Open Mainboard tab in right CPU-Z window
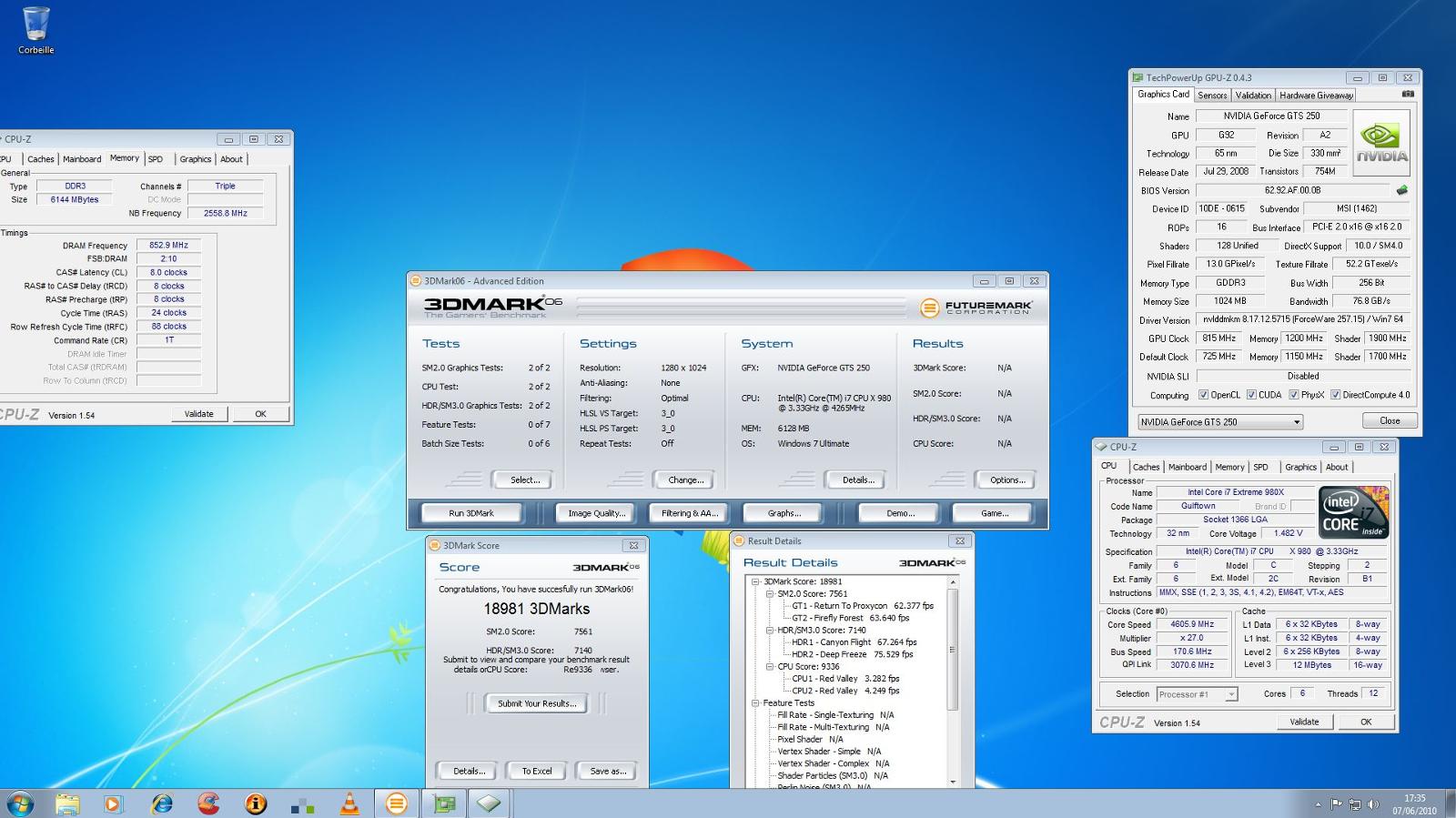 [1187, 467]
